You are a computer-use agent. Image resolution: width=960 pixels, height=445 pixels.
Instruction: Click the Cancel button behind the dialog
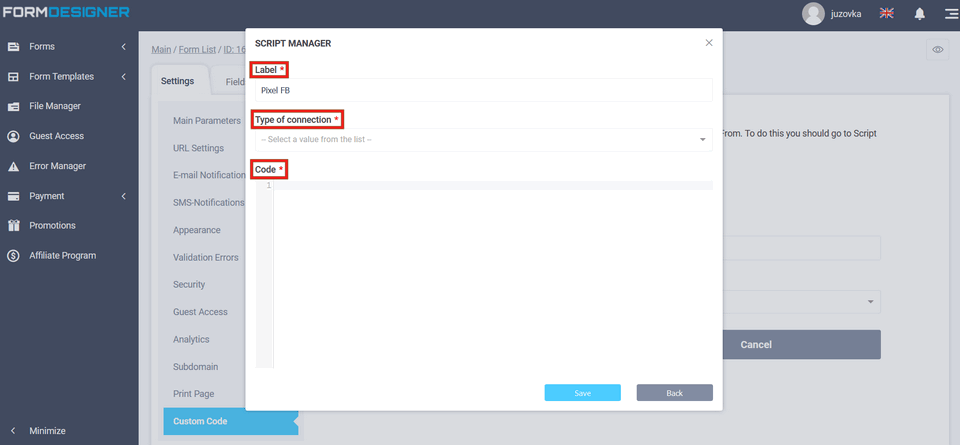click(x=801, y=345)
